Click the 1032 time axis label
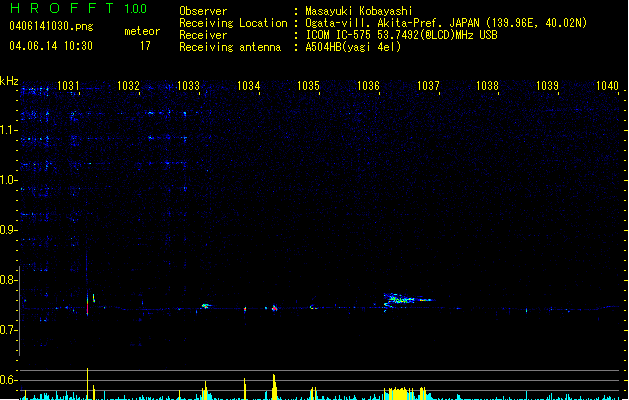629x400 pixels. [x=128, y=86]
